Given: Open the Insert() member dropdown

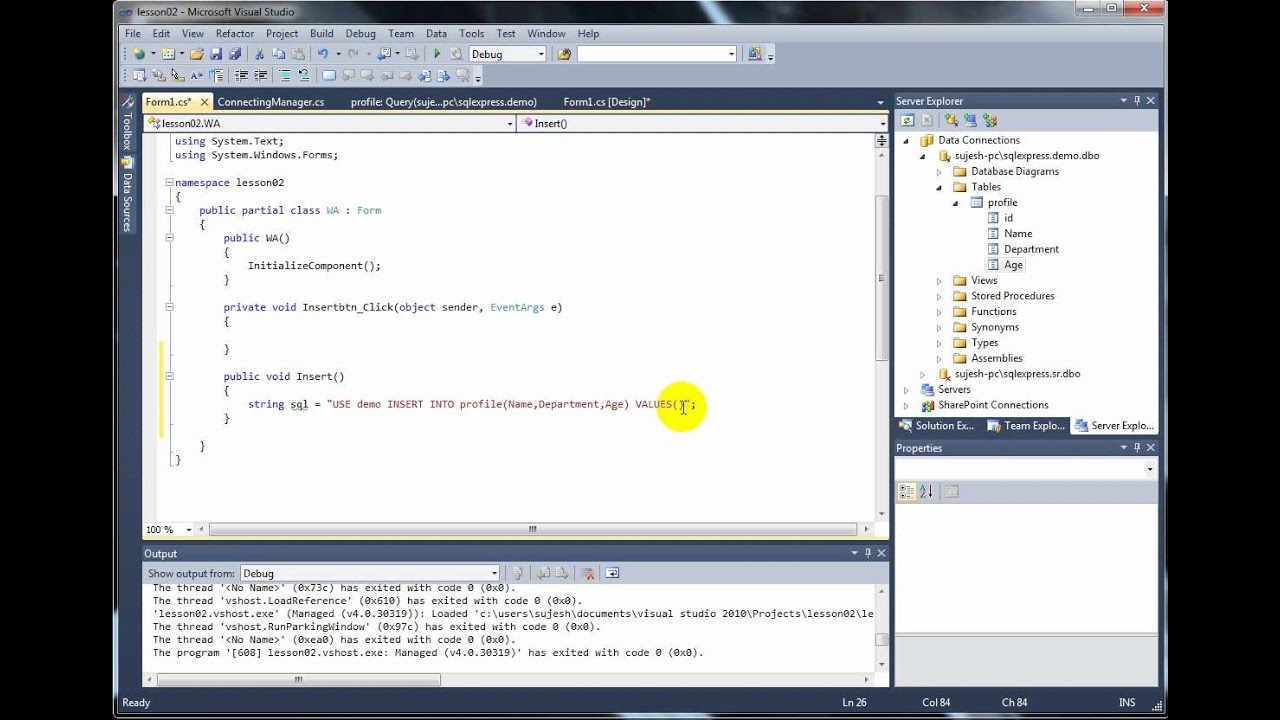Looking at the screenshot, I should (882, 123).
